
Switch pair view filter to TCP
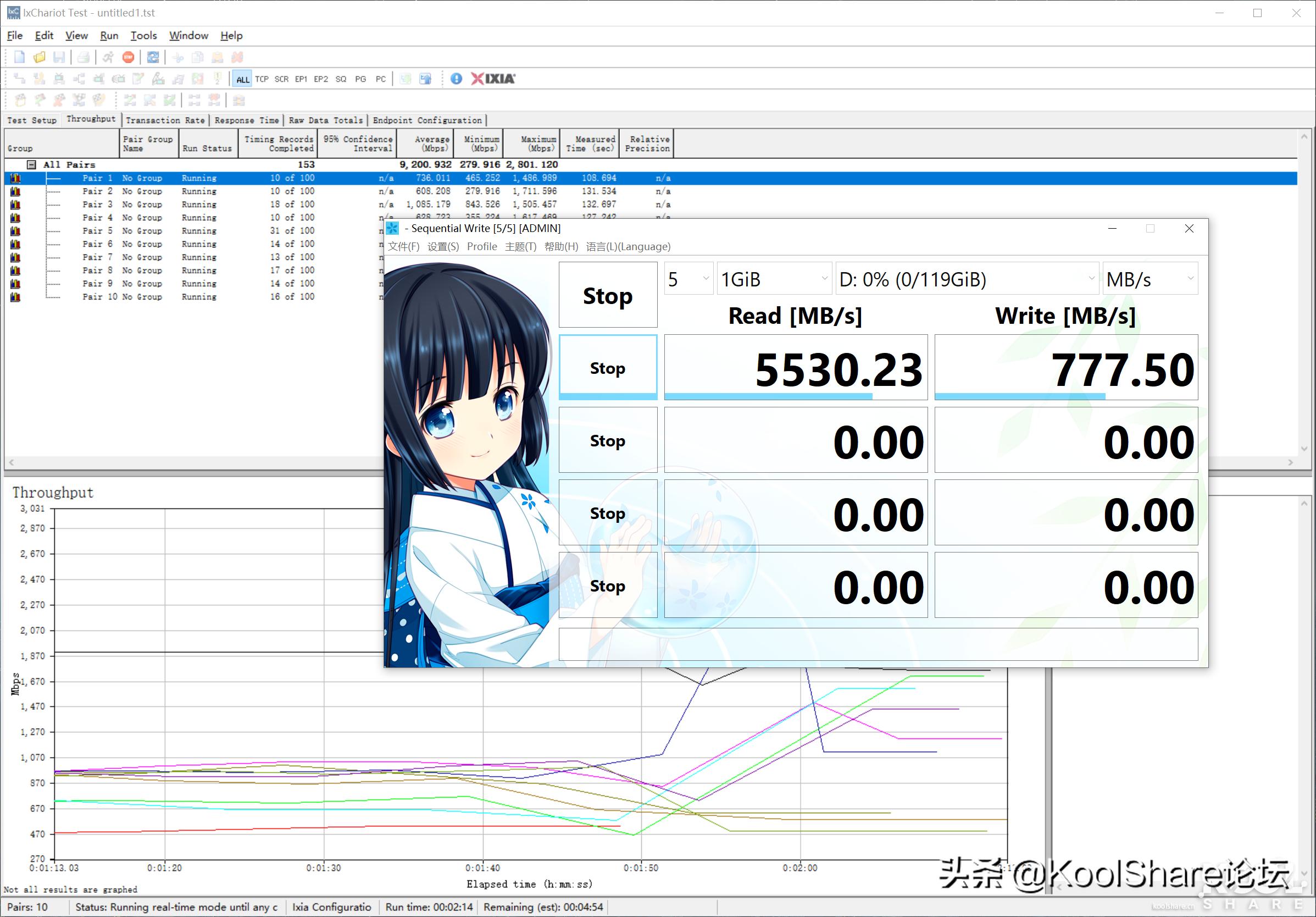pyautogui.click(x=262, y=79)
